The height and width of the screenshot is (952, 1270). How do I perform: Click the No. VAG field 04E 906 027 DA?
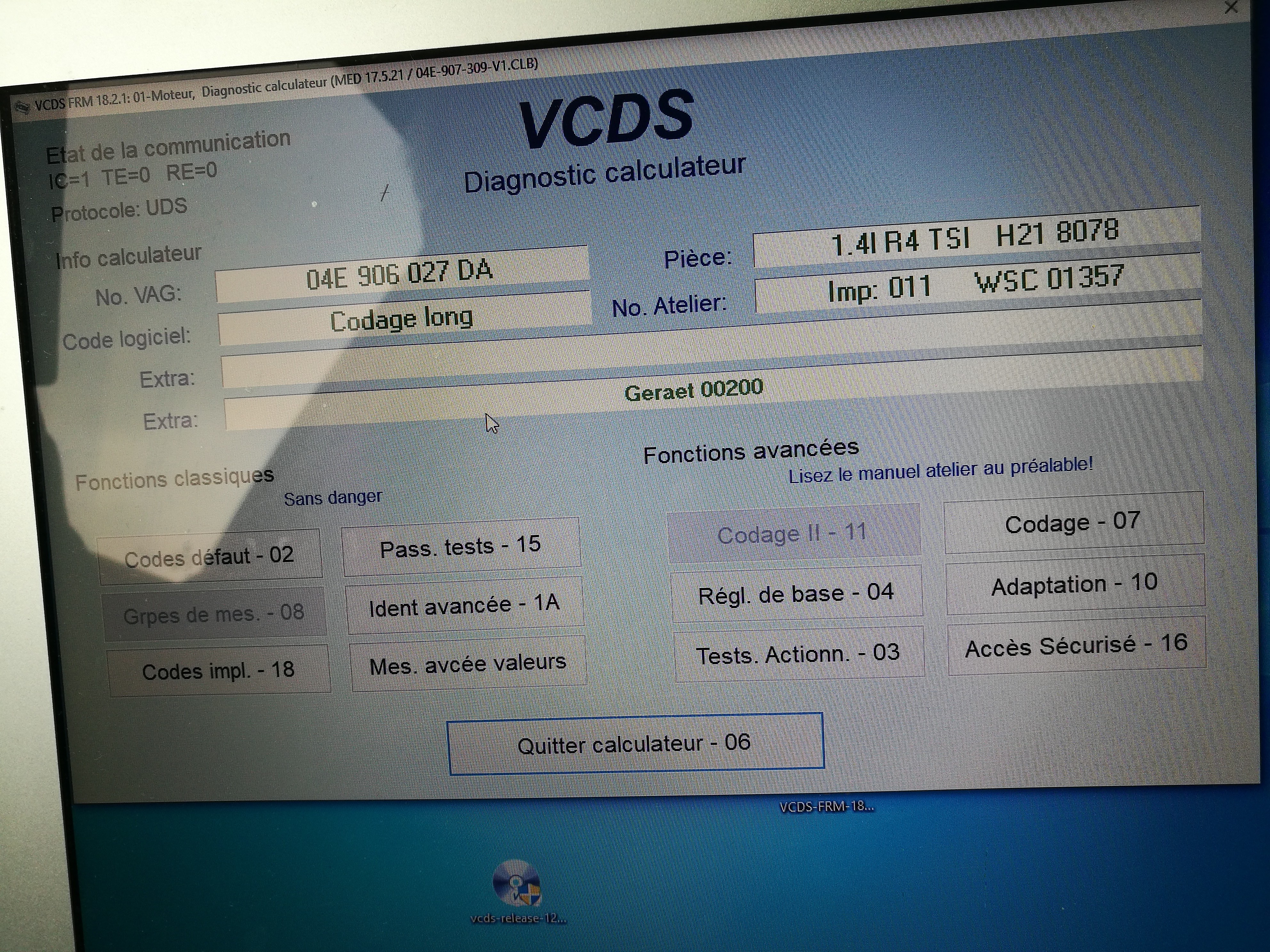(x=401, y=274)
